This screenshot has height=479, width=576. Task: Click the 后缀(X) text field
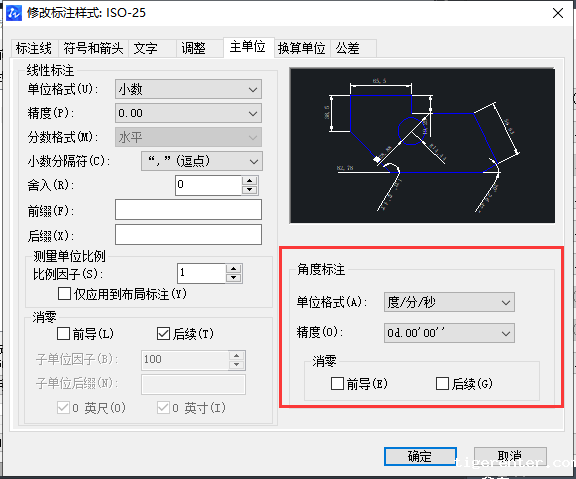point(188,235)
